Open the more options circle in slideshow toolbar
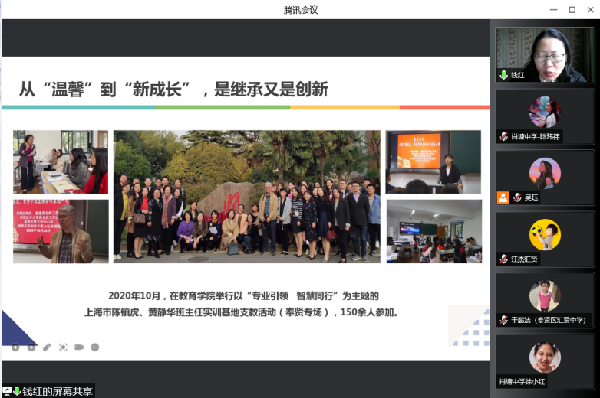Screen dimensions: 600x398 (95, 347)
